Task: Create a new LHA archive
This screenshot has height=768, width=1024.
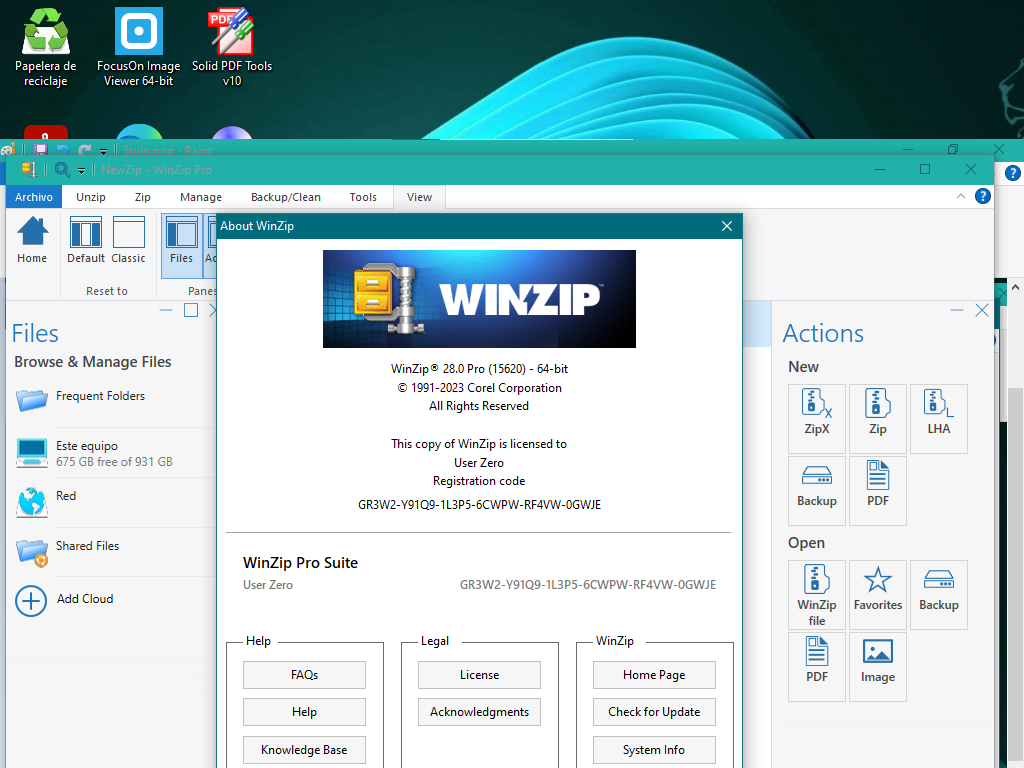Action: click(938, 419)
